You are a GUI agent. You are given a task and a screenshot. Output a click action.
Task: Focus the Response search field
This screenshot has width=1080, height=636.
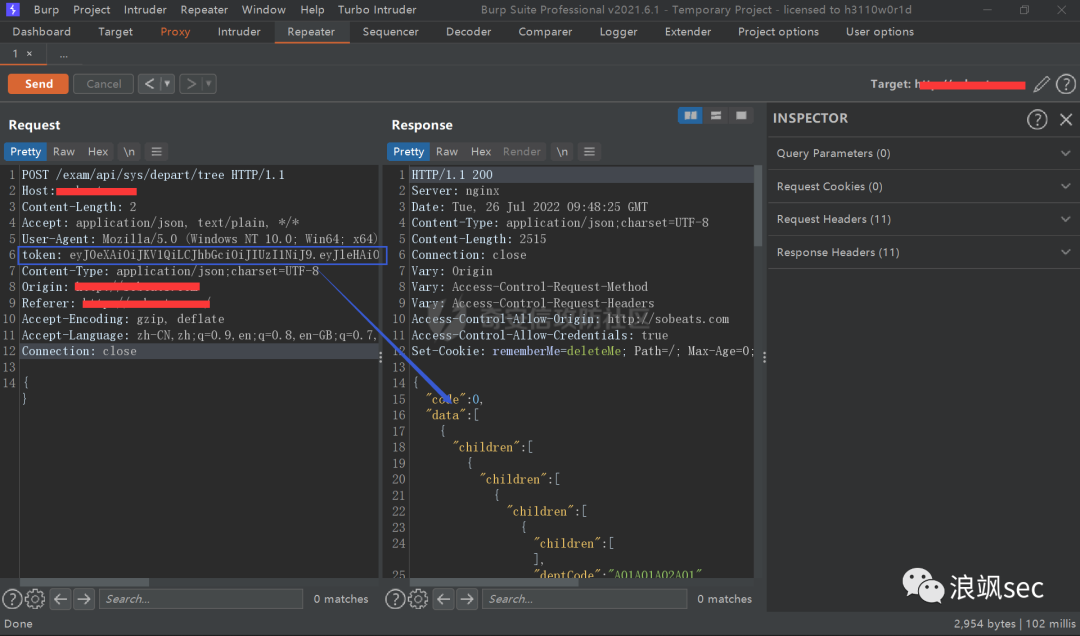pyautogui.click(x=584, y=599)
